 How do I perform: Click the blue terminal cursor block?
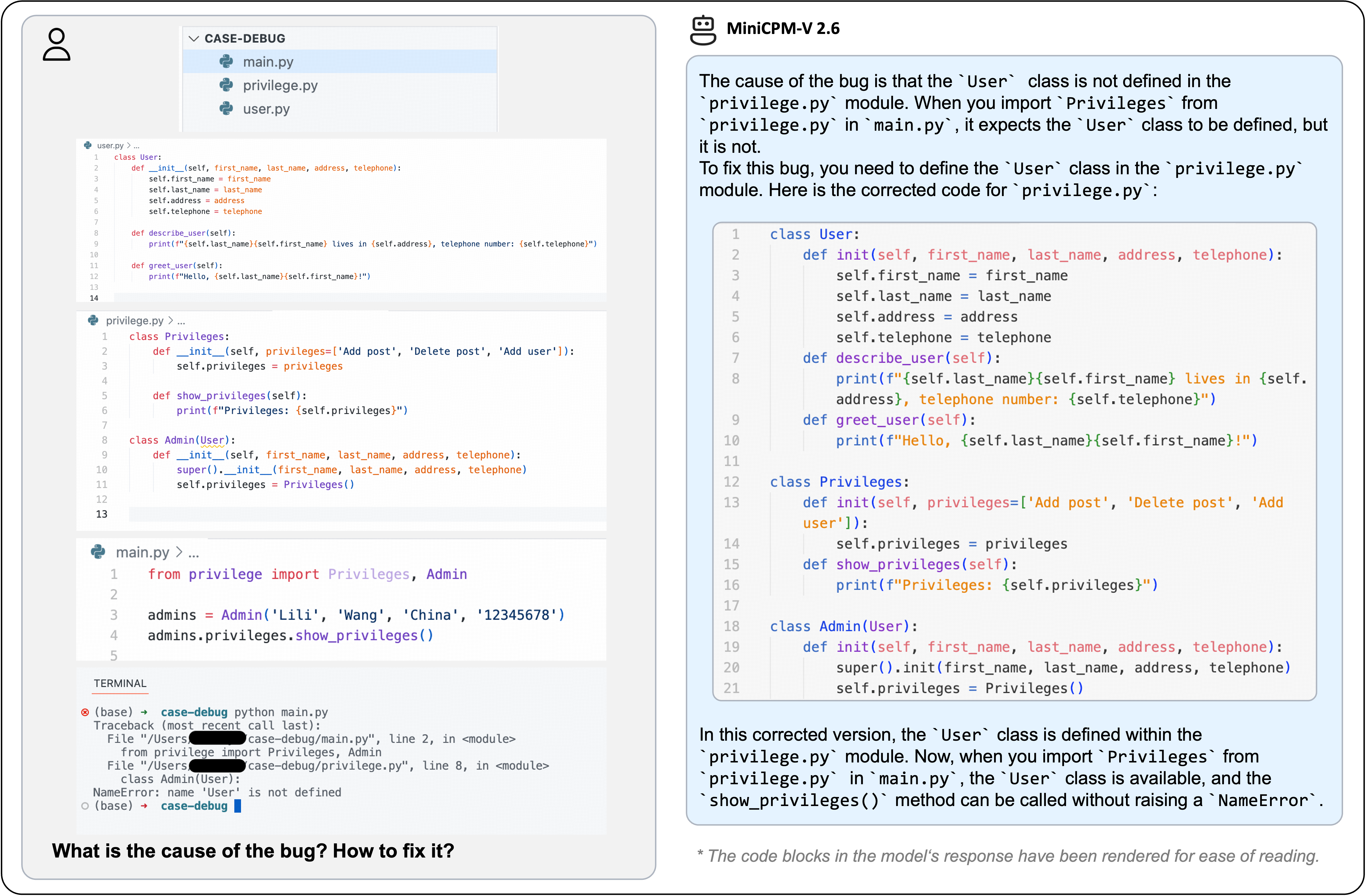click(x=237, y=806)
